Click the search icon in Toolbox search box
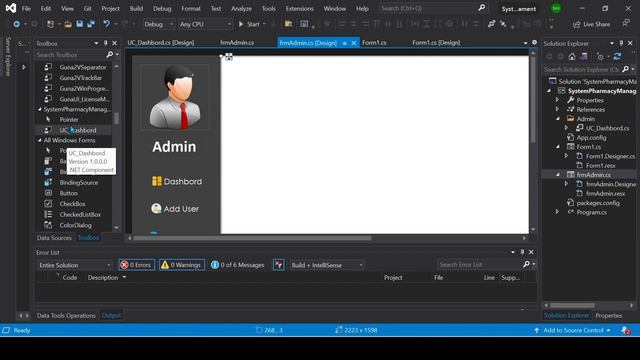Viewport: 640px width, 360px height. 109,54
